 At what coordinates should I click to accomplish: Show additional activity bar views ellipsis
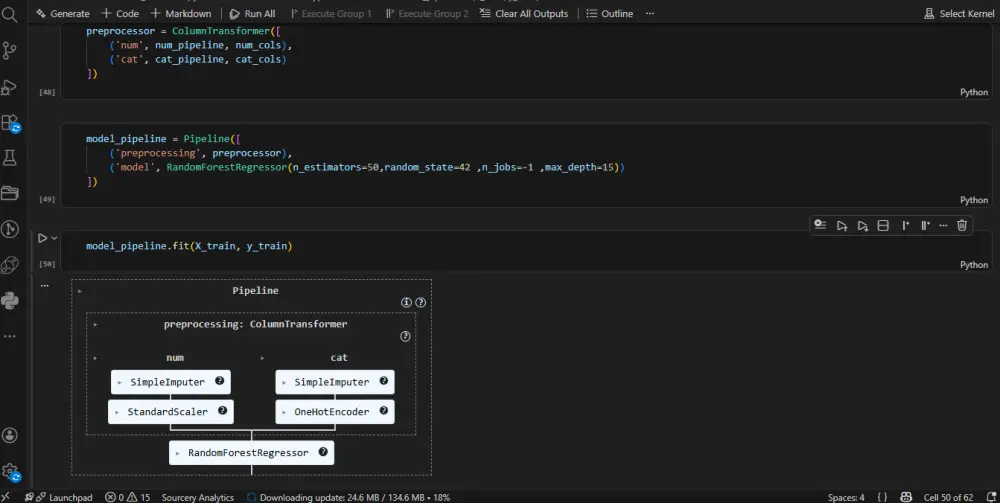[10, 336]
